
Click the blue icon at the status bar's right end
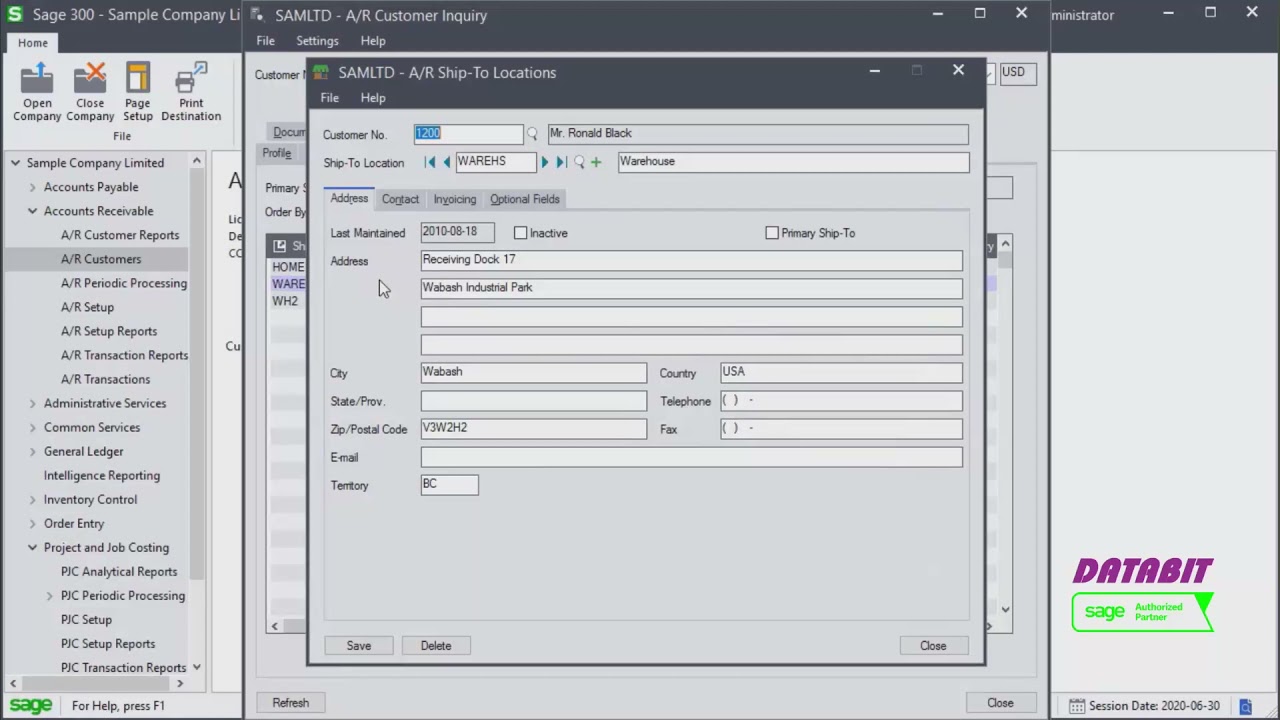pyautogui.click(x=1246, y=706)
